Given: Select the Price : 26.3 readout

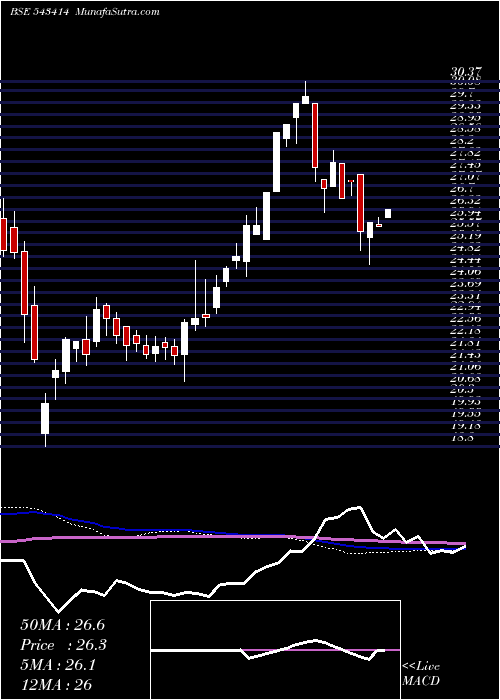Looking at the screenshot, I should point(62,644).
